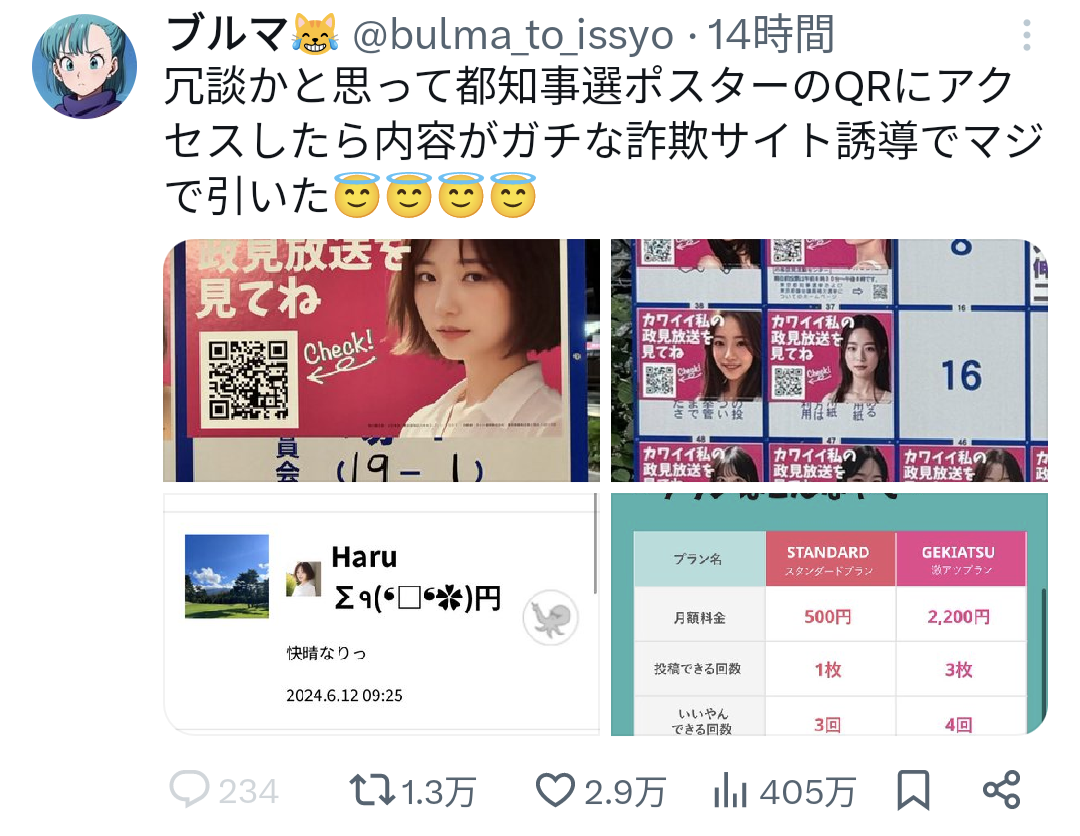Tap the reply speech bubble icon

pos(189,789)
